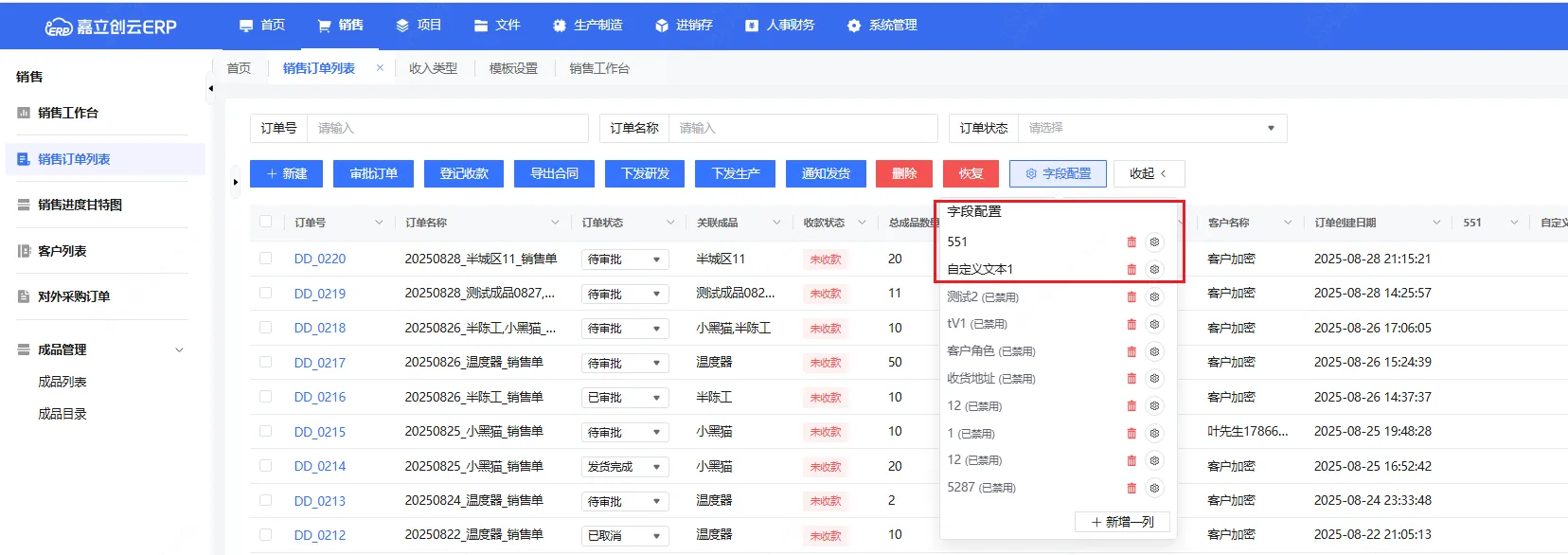Viewport: 1568px width, 555px height.
Task: Click the delete trash icon for field 551
Action: coord(1131,242)
